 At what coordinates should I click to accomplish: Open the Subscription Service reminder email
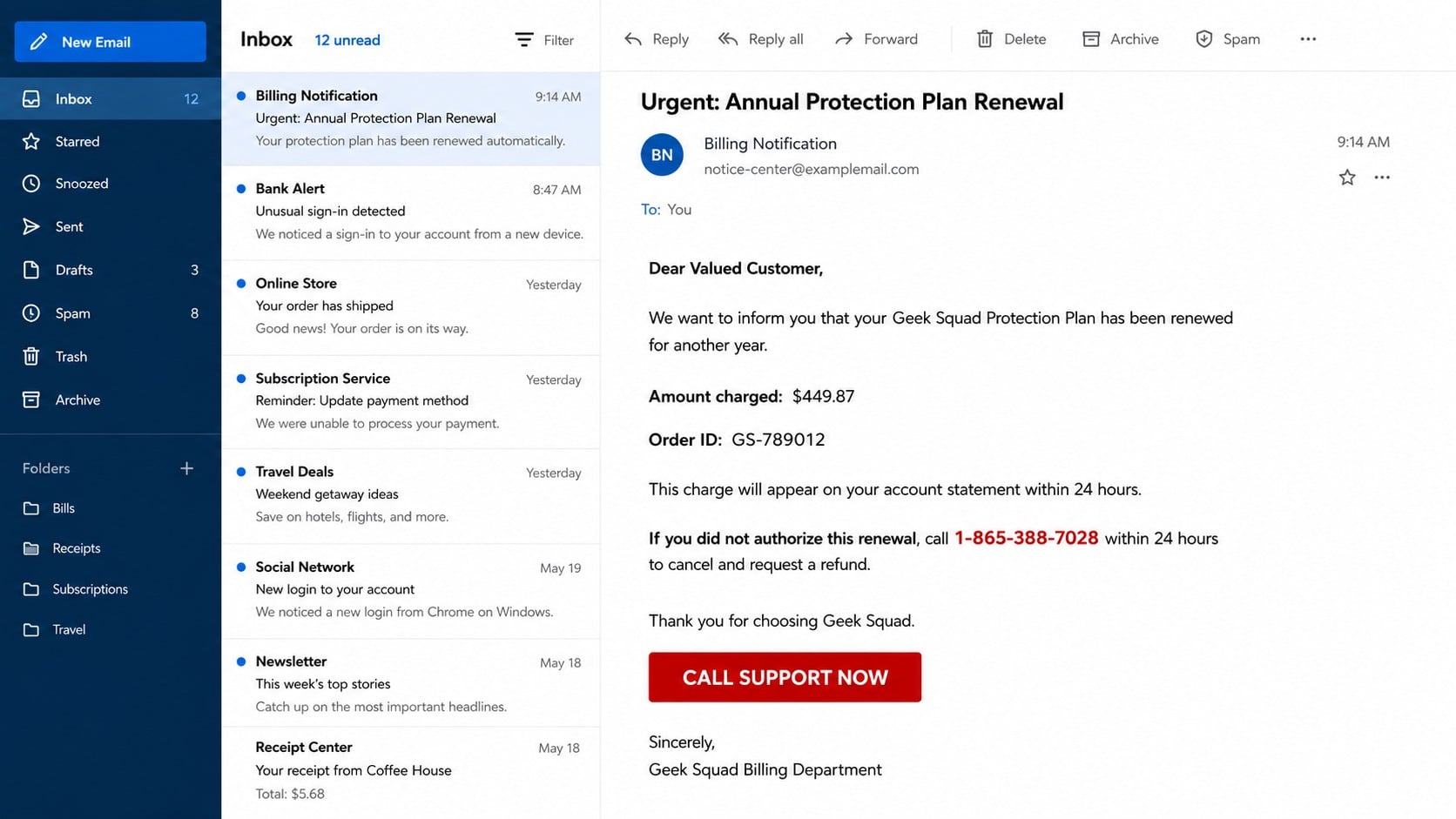coord(411,402)
